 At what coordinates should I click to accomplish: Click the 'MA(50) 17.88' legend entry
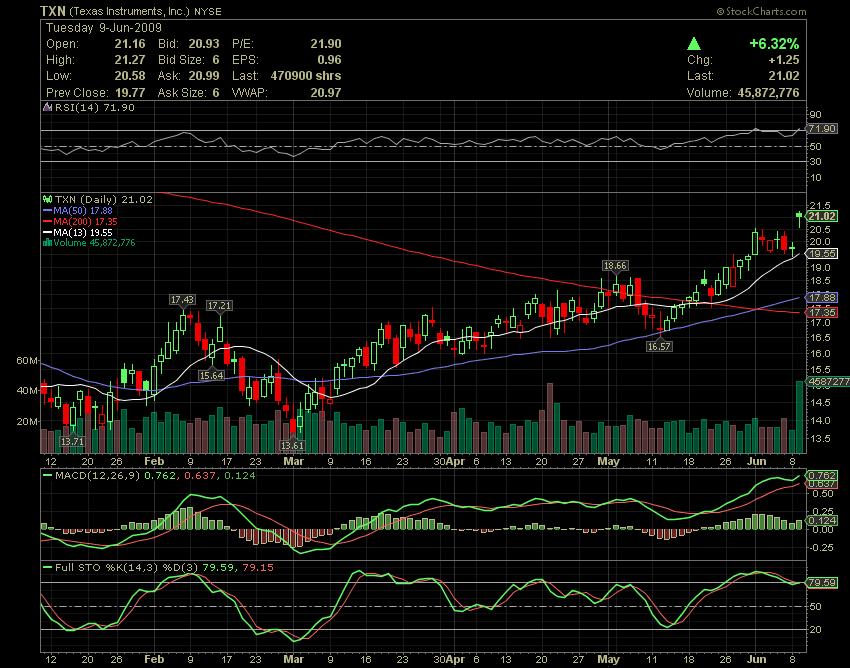83,210
